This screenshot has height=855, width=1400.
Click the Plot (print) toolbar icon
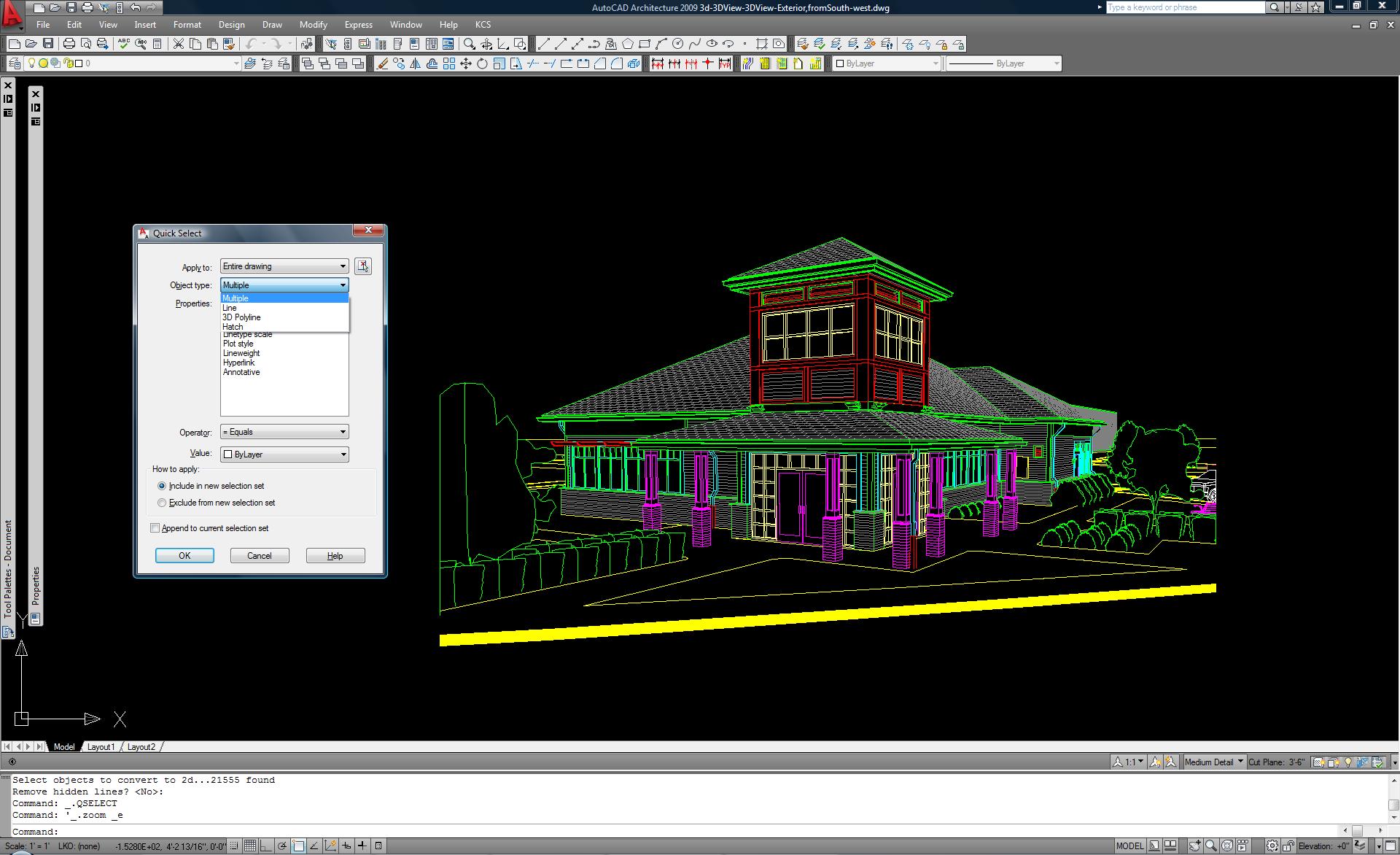click(x=69, y=44)
